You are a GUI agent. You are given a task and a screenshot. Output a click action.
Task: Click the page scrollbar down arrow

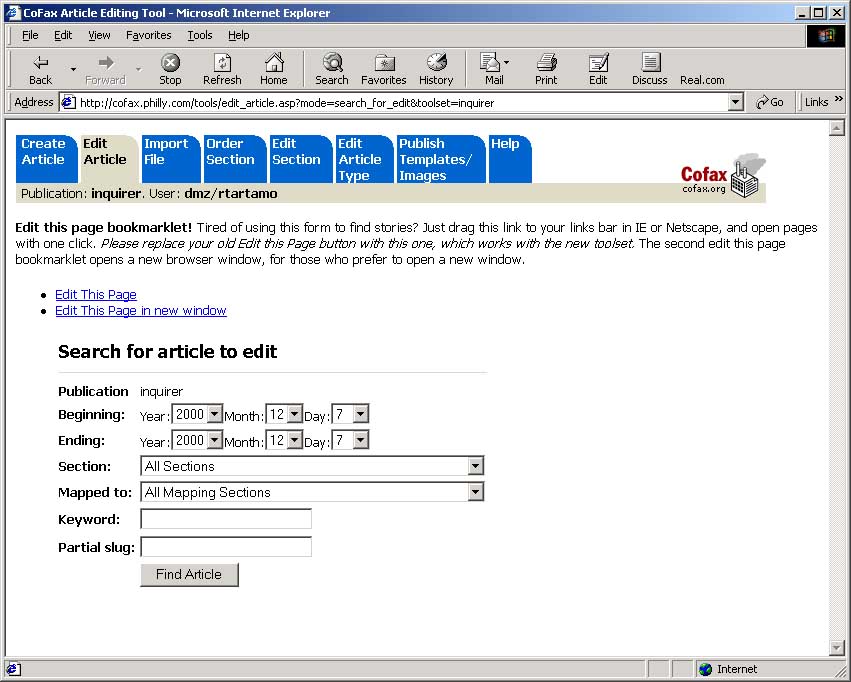click(836, 647)
